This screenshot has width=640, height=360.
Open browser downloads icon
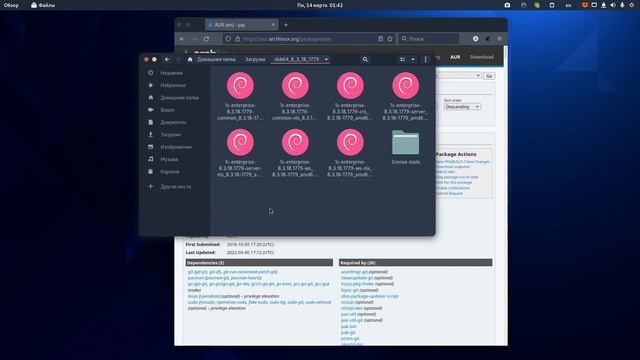[476, 39]
